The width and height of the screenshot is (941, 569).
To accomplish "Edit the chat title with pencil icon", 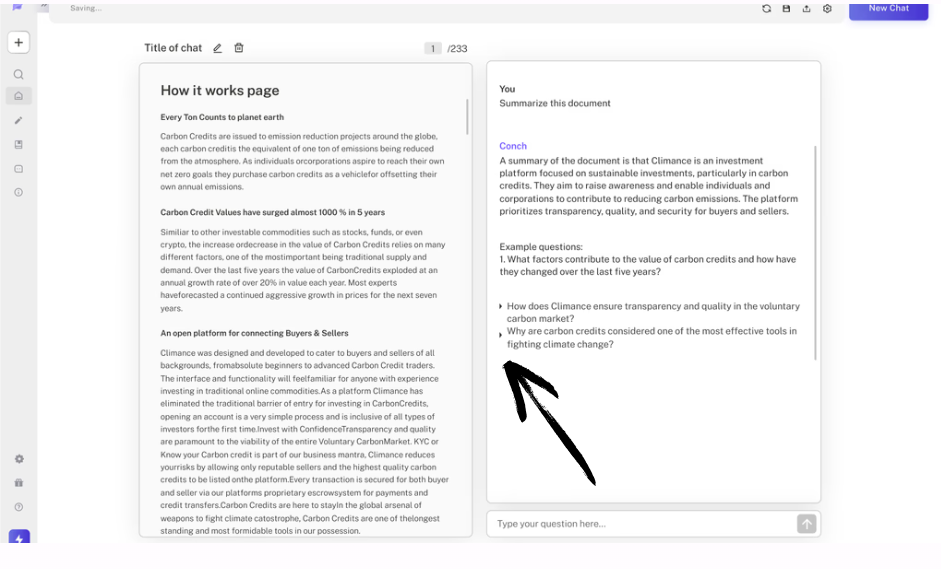I will pyautogui.click(x=217, y=48).
